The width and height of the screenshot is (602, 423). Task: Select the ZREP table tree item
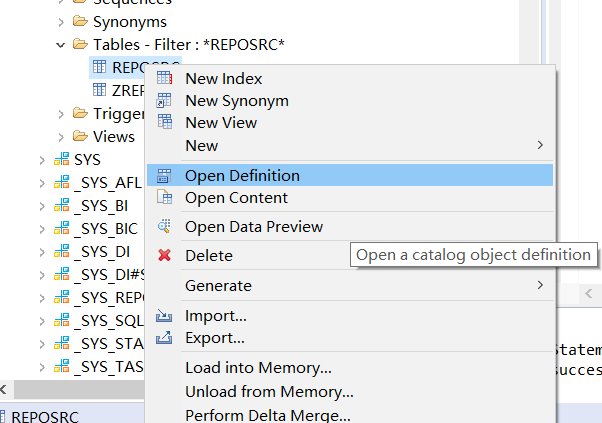coord(118,91)
